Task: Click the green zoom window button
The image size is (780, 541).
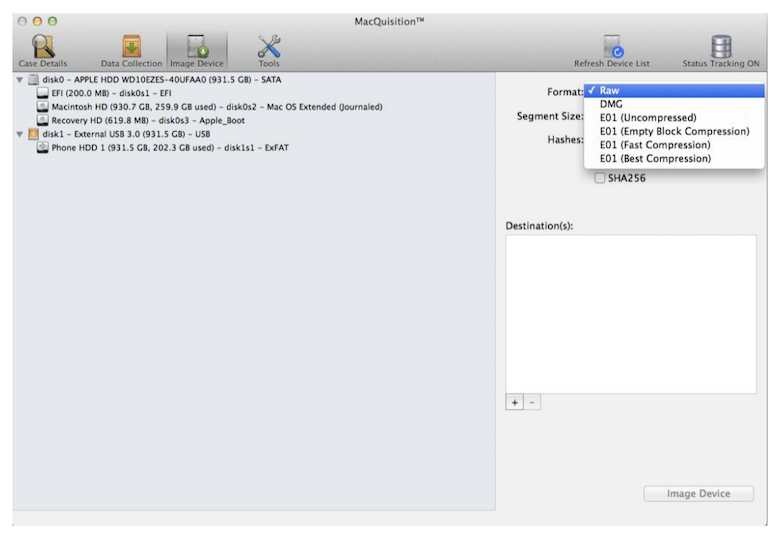Action: 52,21
